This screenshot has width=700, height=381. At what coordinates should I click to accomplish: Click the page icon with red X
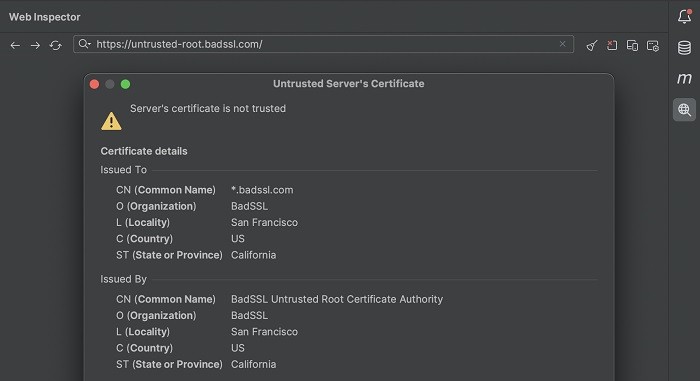pos(612,45)
